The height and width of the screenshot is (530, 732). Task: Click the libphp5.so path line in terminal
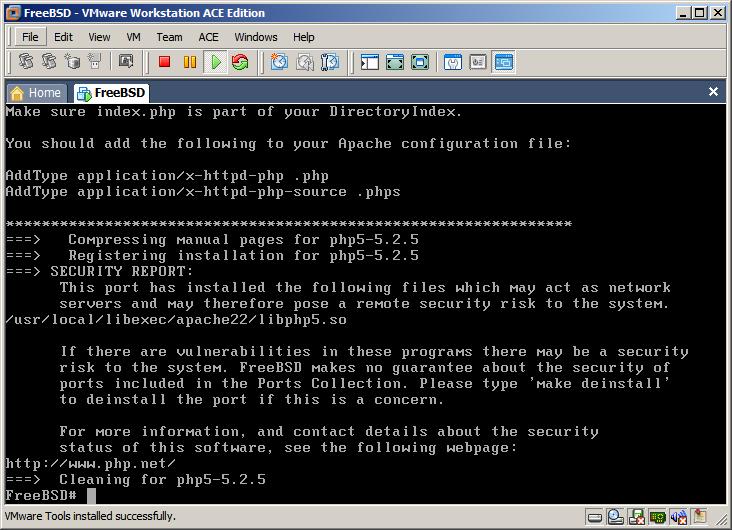(x=176, y=320)
